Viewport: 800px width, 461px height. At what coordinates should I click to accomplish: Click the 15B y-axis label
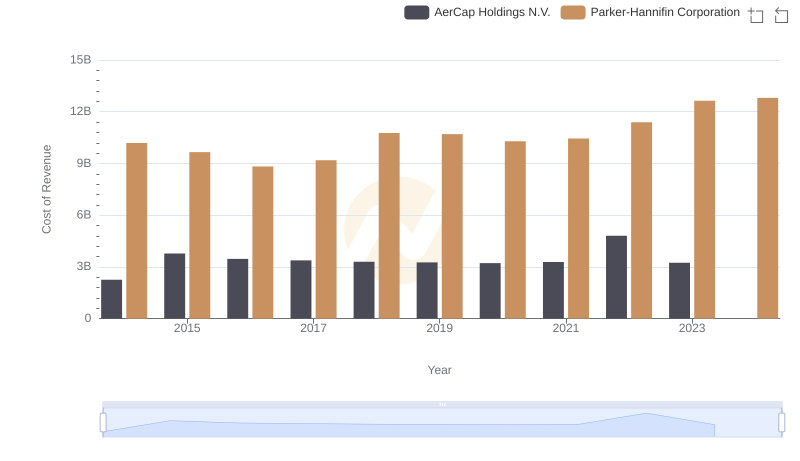[x=81, y=60]
